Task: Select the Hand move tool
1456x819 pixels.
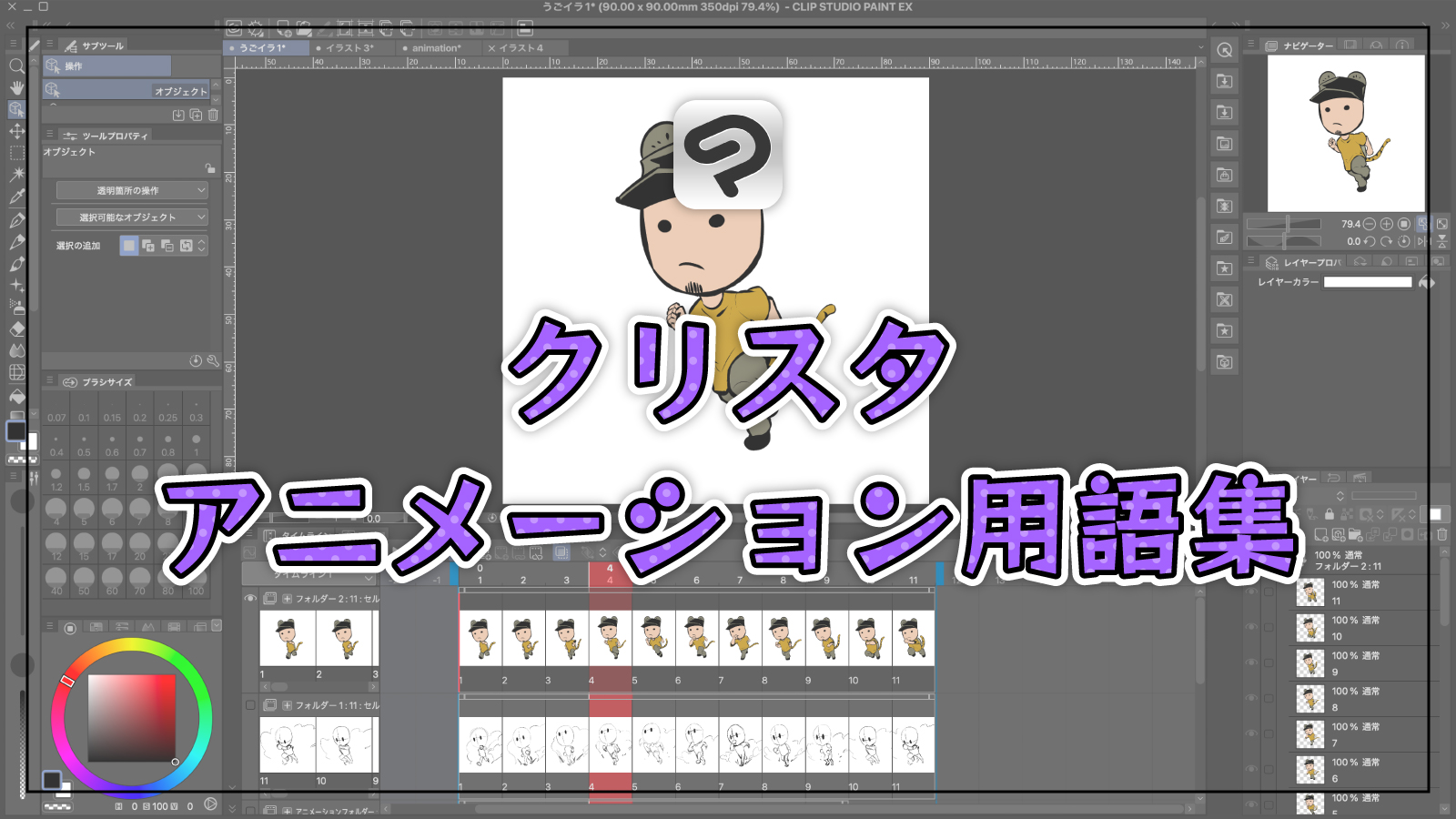Action: pos(16,87)
